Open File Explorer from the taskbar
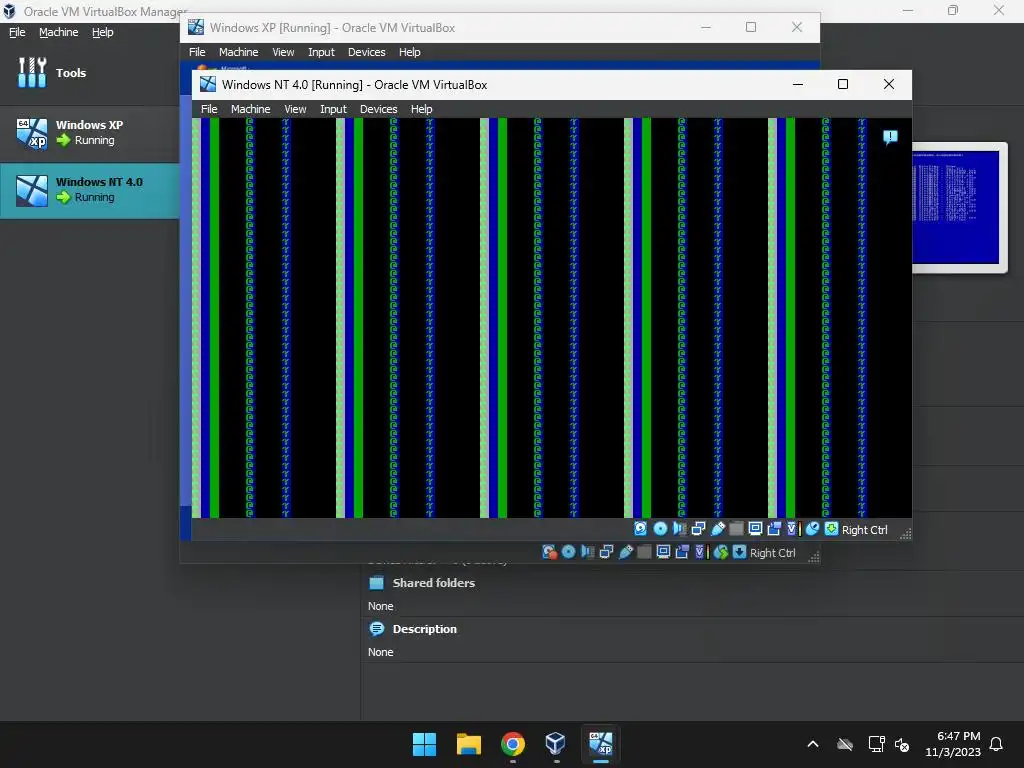Image resolution: width=1024 pixels, height=768 pixels. pyautogui.click(x=469, y=744)
